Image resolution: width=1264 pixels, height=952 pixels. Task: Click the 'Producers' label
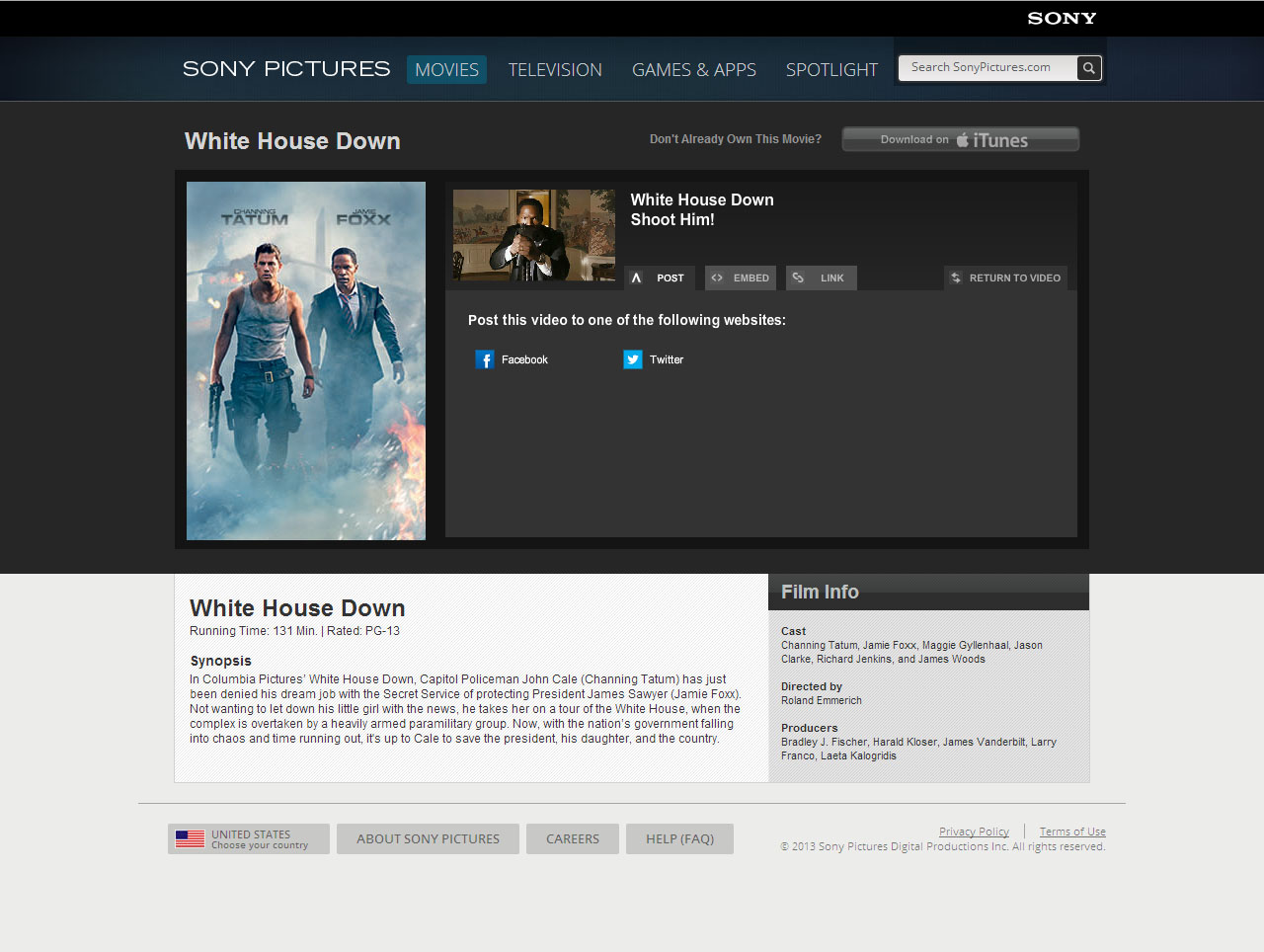point(809,728)
